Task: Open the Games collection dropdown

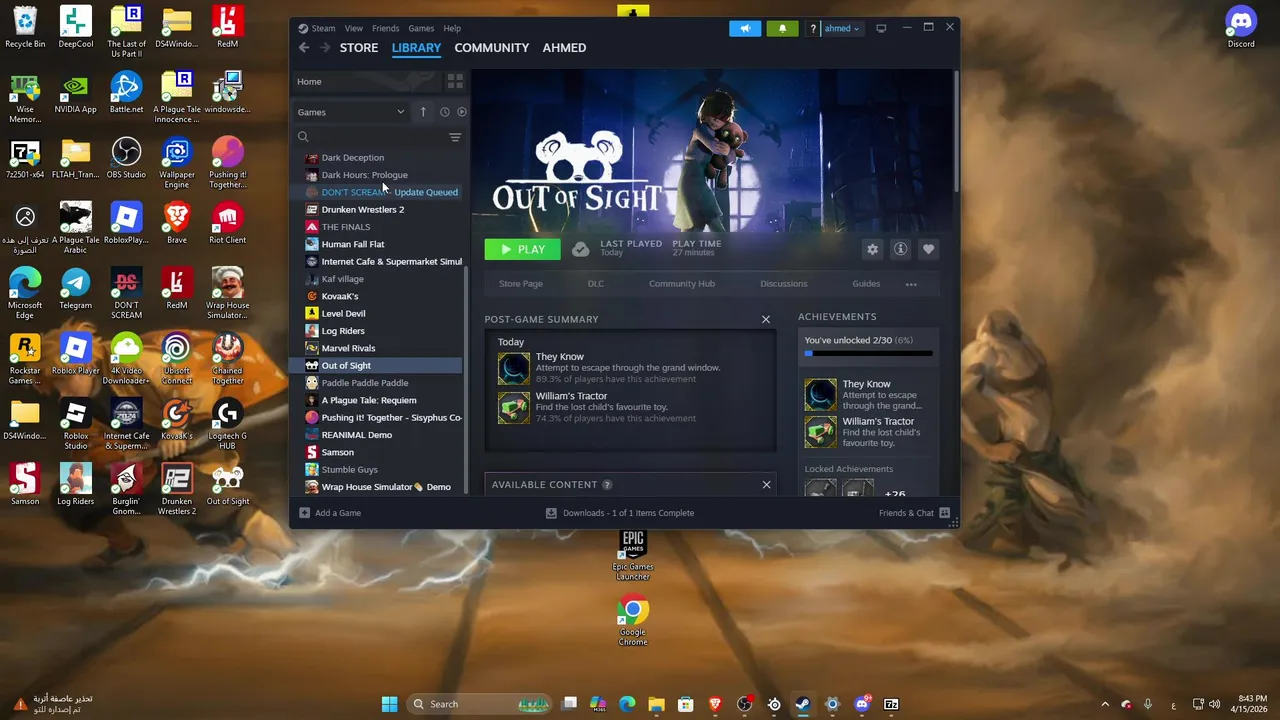Action: tap(351, 112)
